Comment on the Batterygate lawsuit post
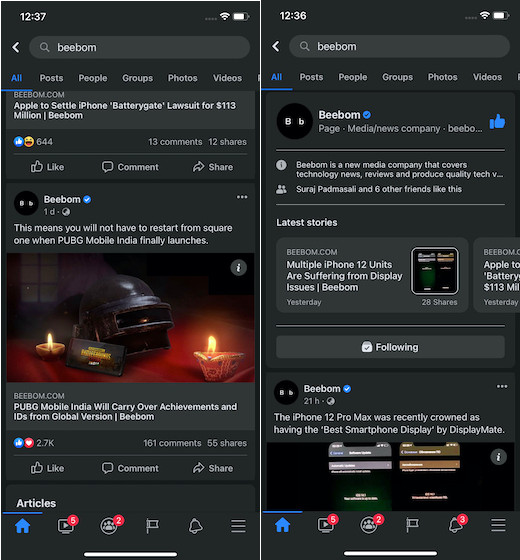The width and height of the screenshot is (520, 560). [x=130, y=167]
